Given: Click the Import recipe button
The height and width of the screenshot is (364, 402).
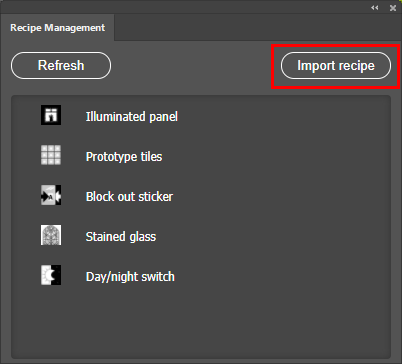Looking at the screenshot, I should pyautogui.click(x=336, y=66).
